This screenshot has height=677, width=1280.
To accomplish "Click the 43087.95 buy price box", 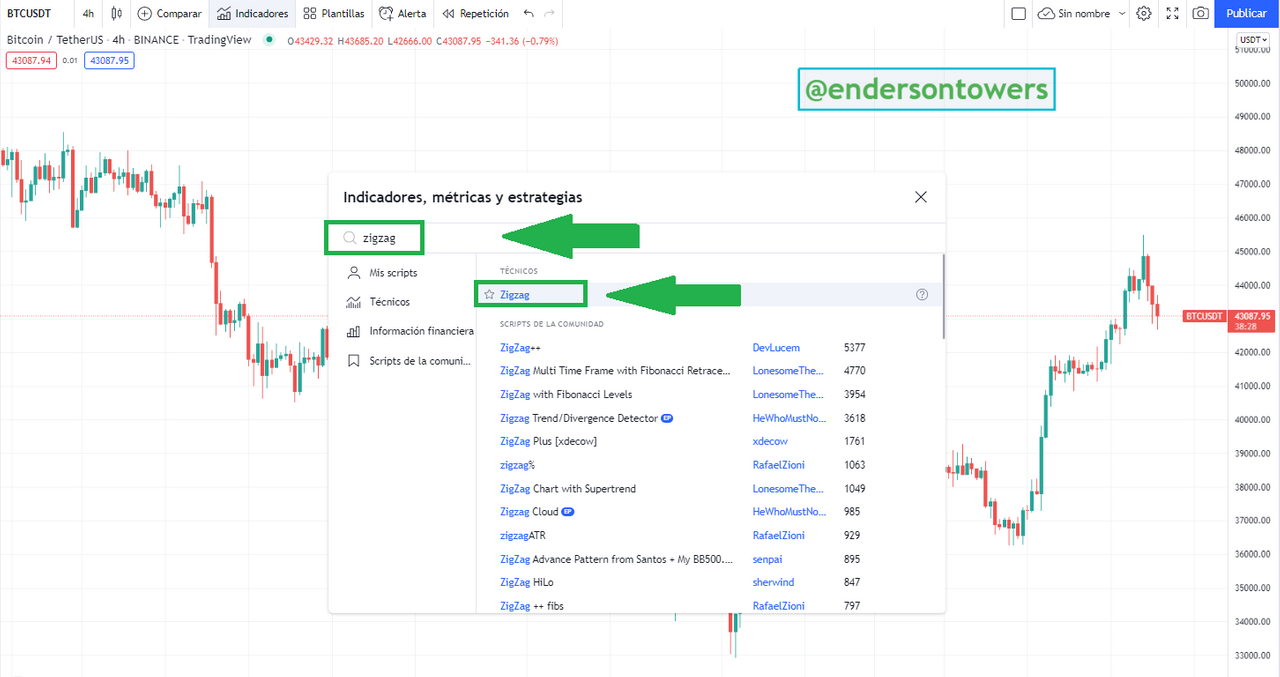I will 110,60.
